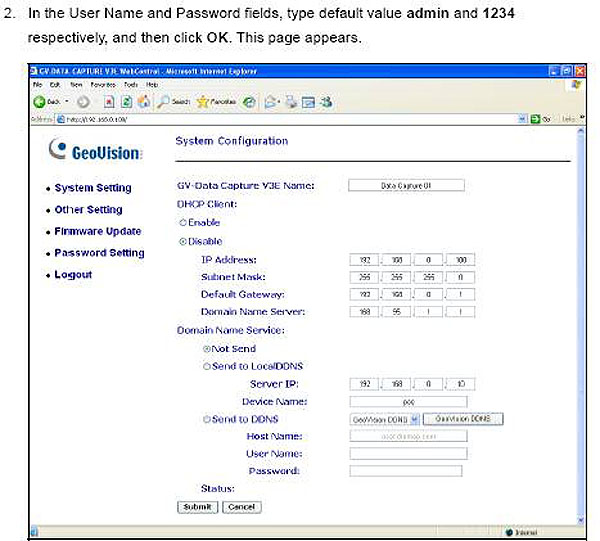The height and width of the screenshot is (541, 600).
Task: Click the Links toolbar label
Action: click(568, 119)
